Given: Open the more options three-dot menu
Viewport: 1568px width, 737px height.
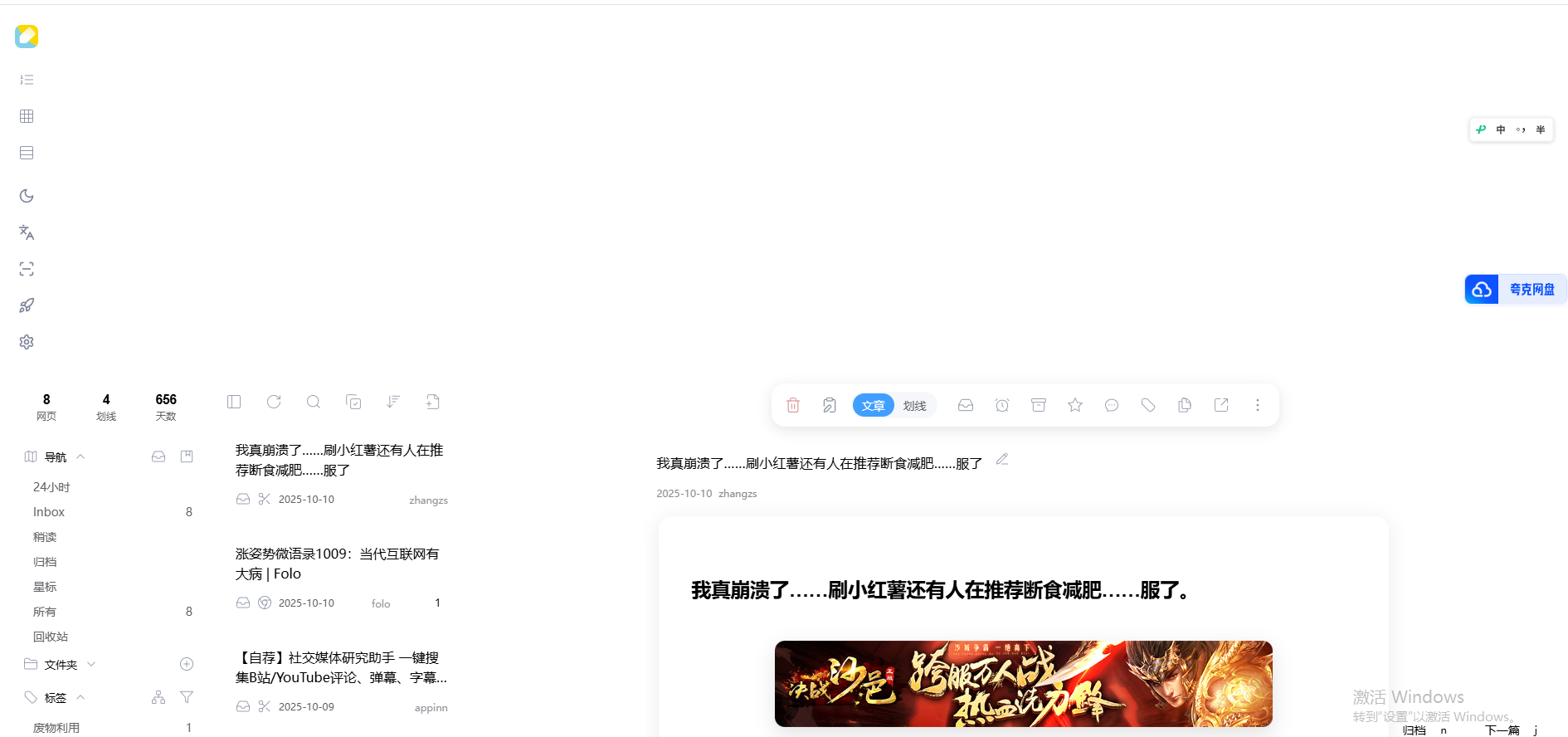Looking at the screenshot, I should coord(1258,405).
